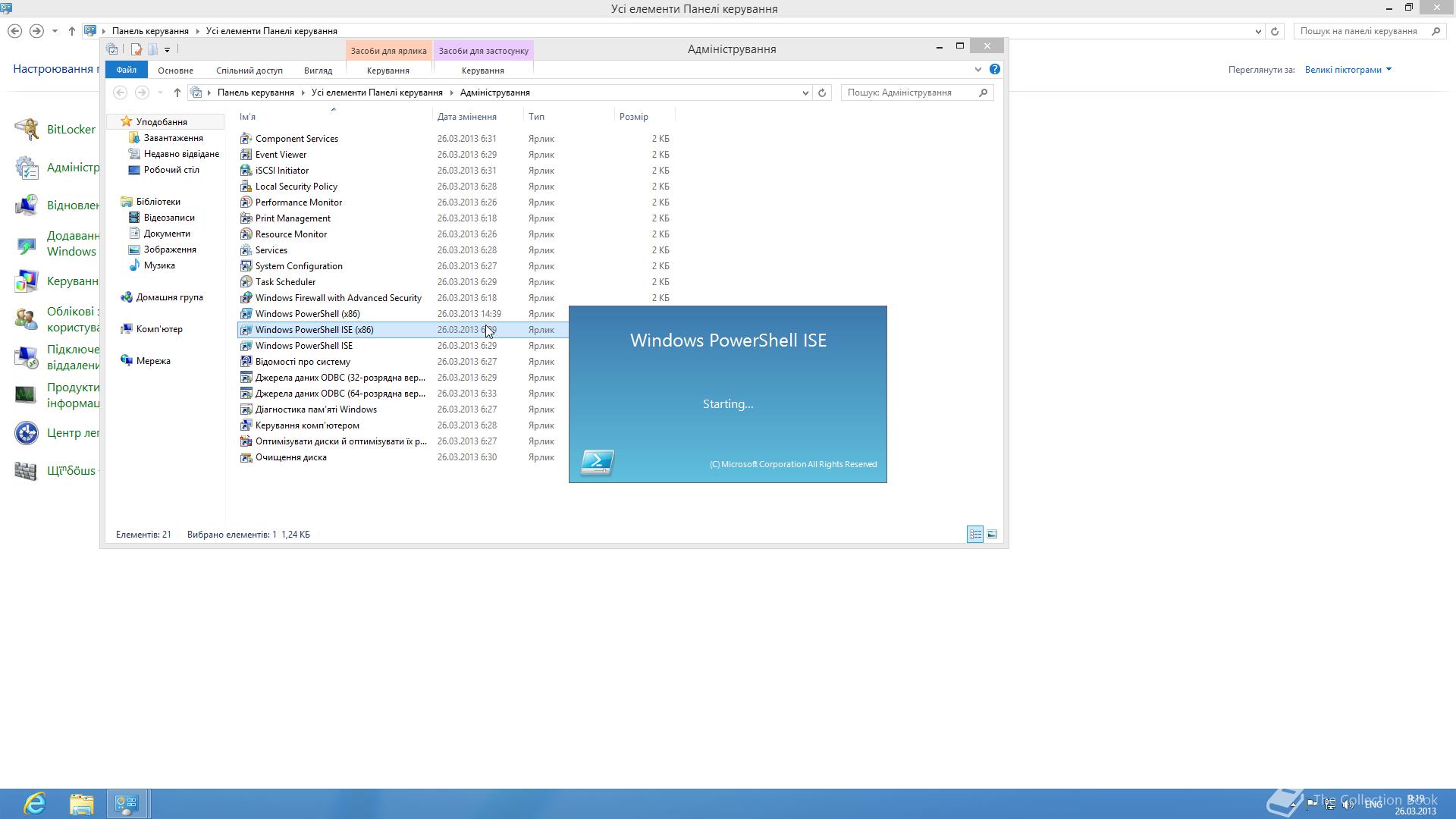Screen dimensions: 1456x819
Task: Expand the ribbon using the chevron
Action: pyautogui.click(x=977, y=70)
